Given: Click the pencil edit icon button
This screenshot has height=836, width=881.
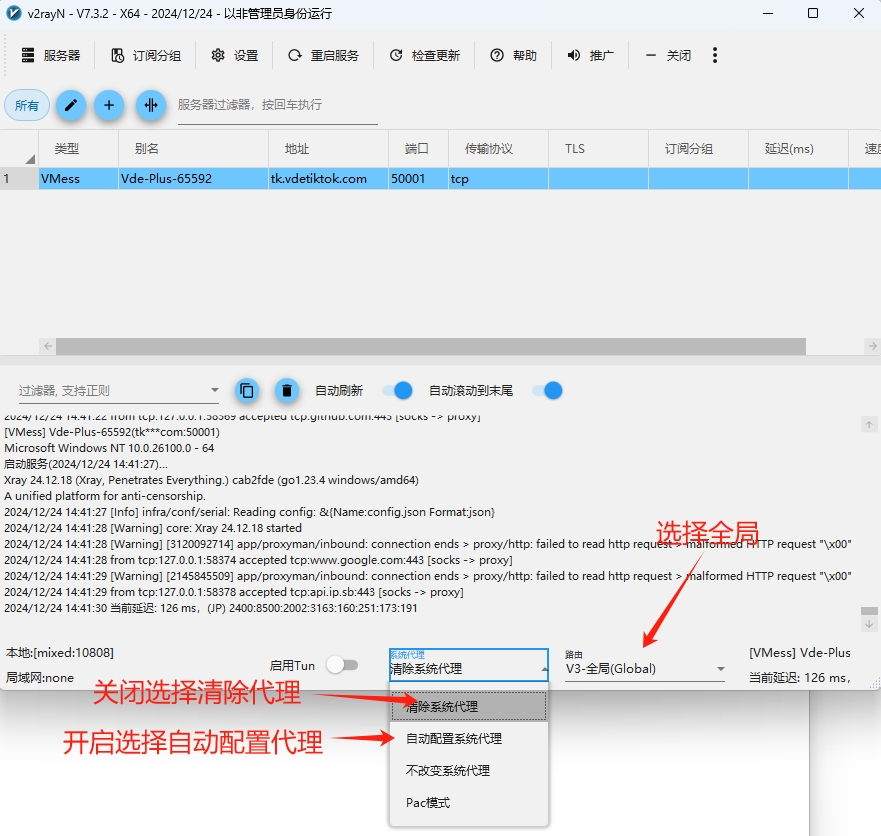Looking at the screenshot, I should point(70,105).
